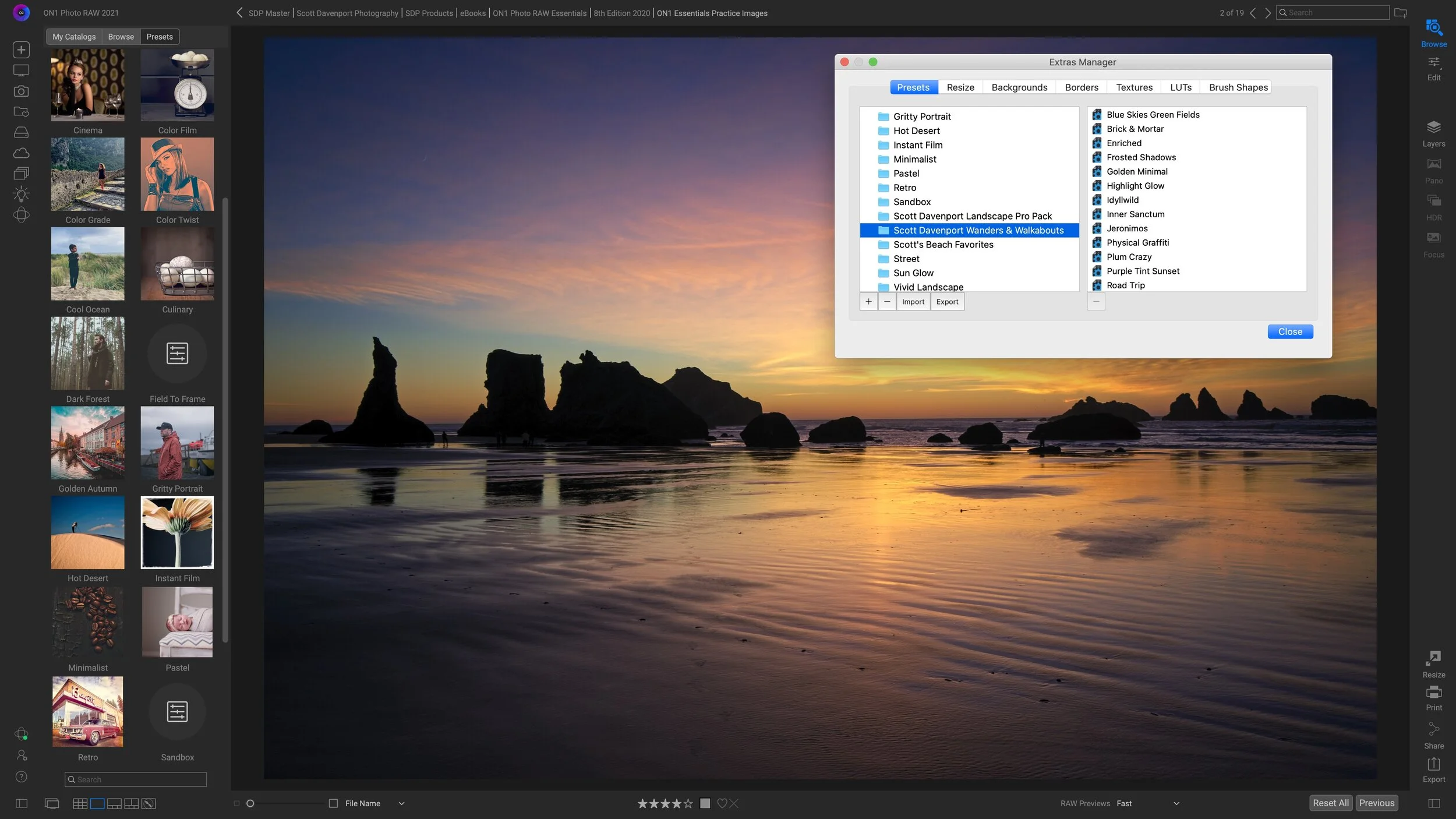Click the Import button under the presets list
This screenshot has width=1456, height=819.
pyautogui.click(x=913, y=302)
